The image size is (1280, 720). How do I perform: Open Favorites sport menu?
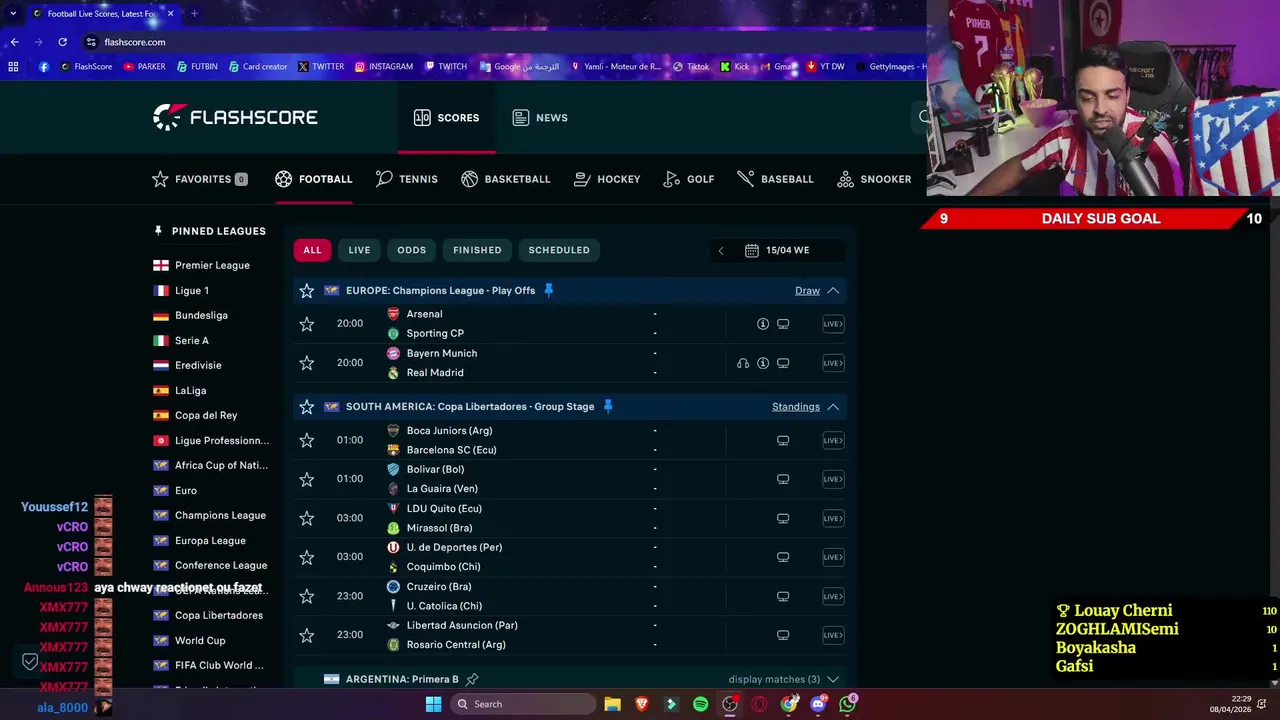(200, 179)
